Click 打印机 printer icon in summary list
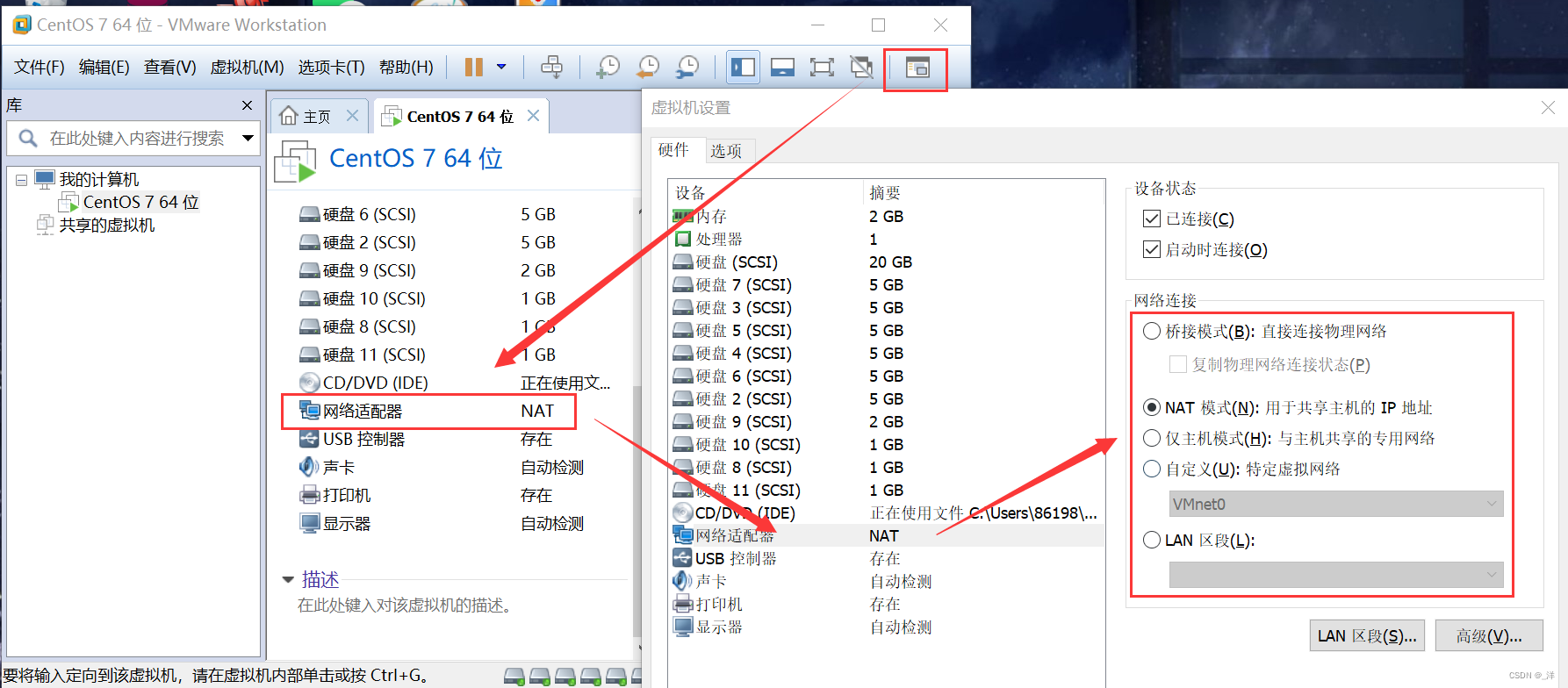The height and width of the screenshot is (688, 1568). pos(309,495)
